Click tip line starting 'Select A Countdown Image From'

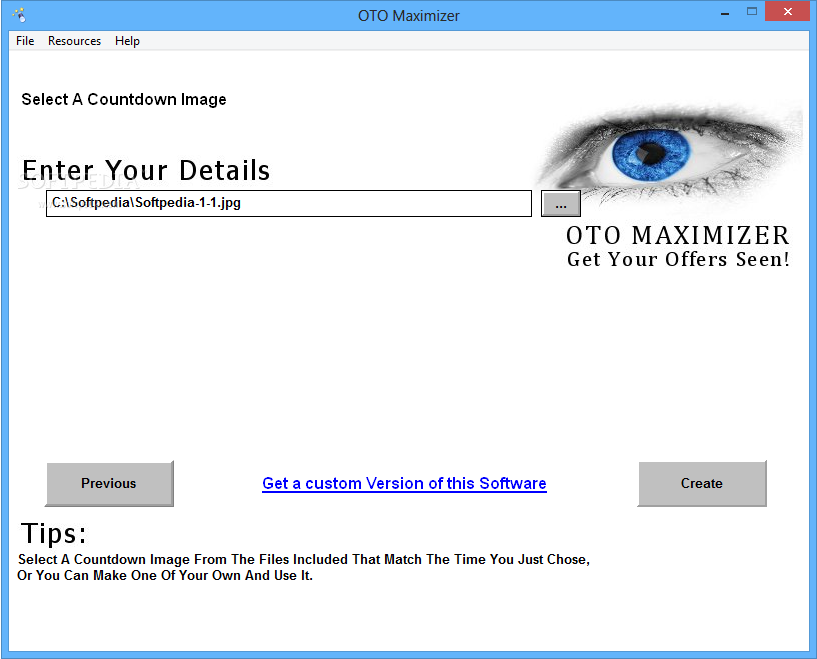304,559
